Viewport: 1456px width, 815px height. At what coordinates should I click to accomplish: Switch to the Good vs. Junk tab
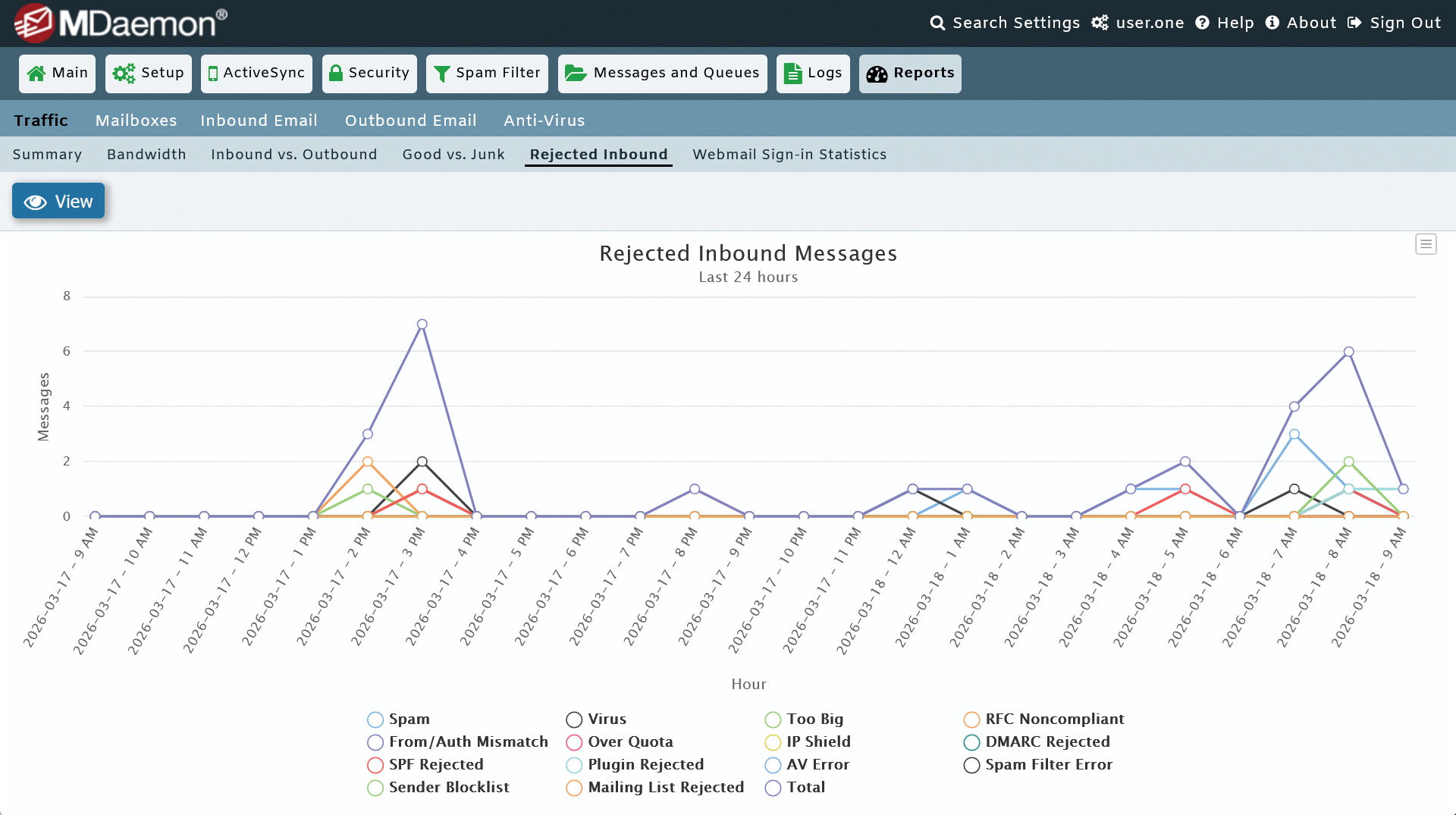pos(453,154)
